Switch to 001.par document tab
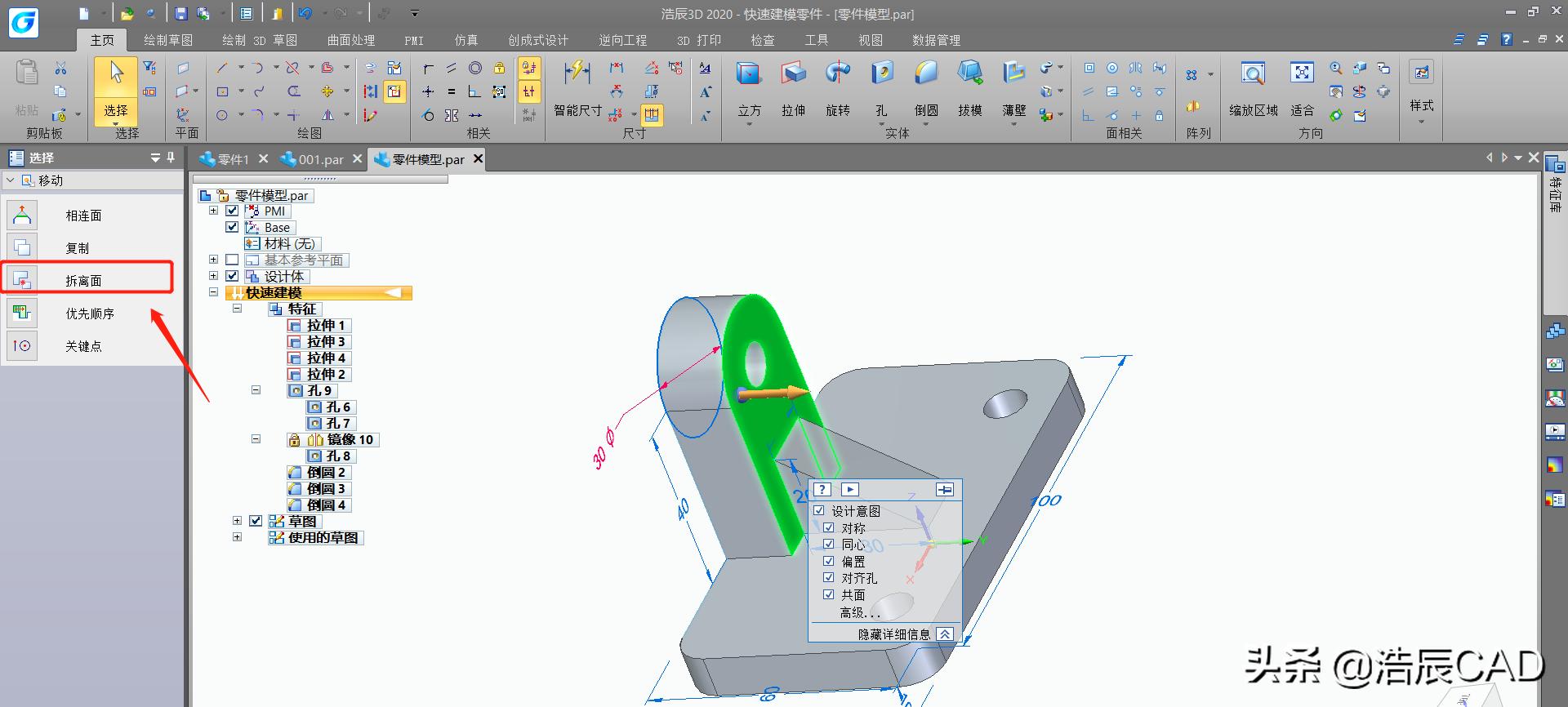 click(321, 159)
